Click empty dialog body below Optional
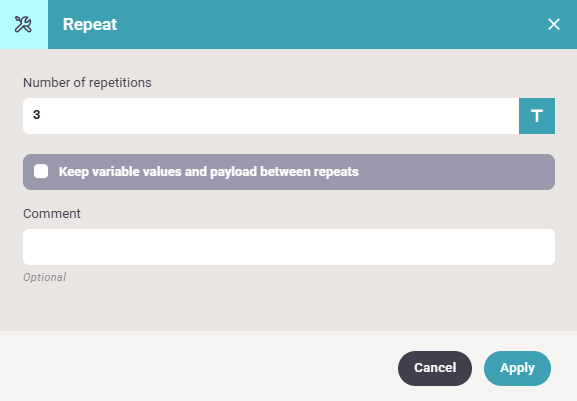Viewport: 577px width, 401px height. pos(289,307)
